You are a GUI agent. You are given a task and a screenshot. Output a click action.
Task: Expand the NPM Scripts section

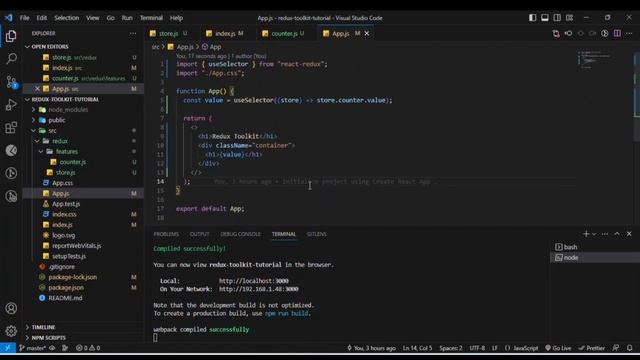click(49, 338)
